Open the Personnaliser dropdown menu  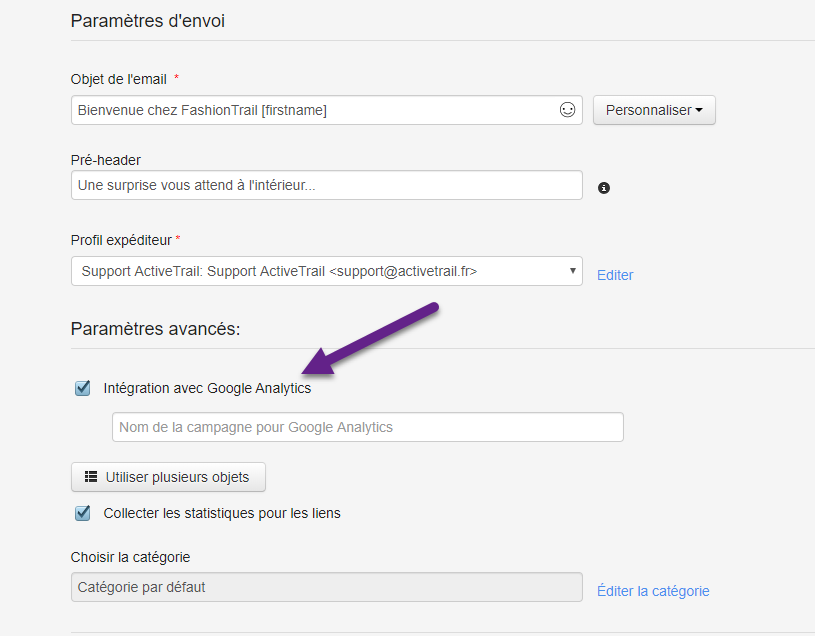654,110
